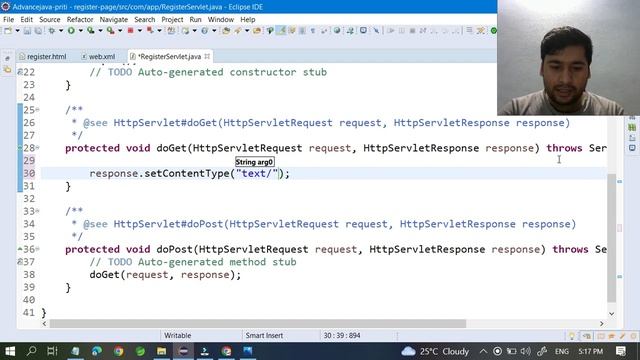
Task: Run the program with green Run icon
Action: pyautogui.click(x=71, y=31)
